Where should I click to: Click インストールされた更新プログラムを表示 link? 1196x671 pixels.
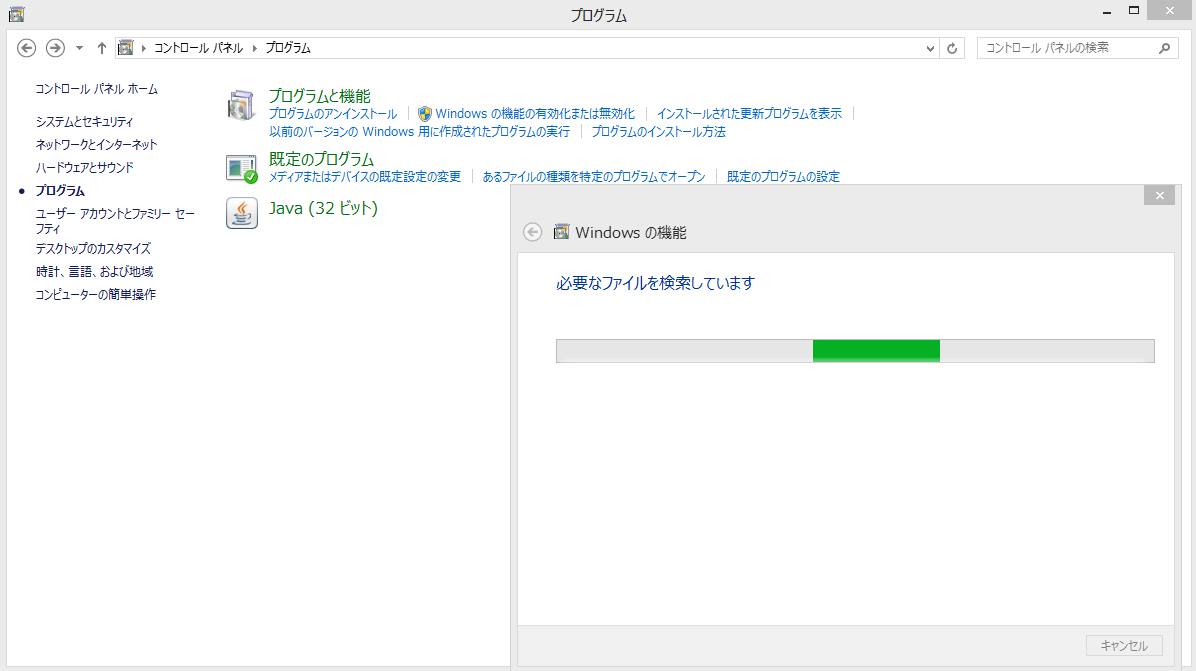pos(749,114)
